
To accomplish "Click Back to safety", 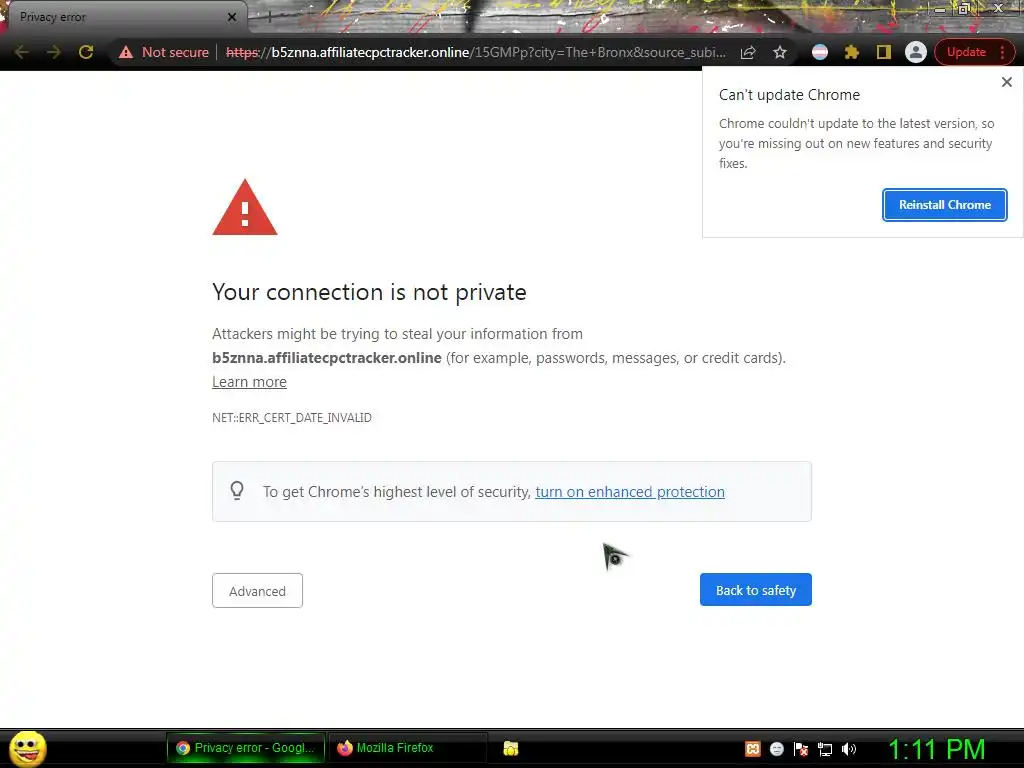I will [756, 590].
